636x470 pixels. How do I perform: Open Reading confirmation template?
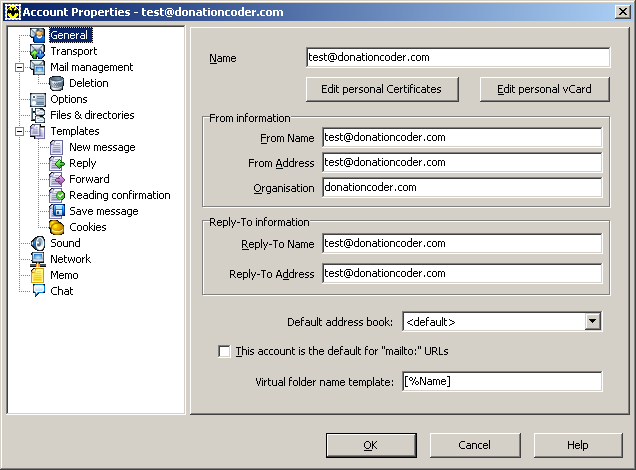click(120, 195)
